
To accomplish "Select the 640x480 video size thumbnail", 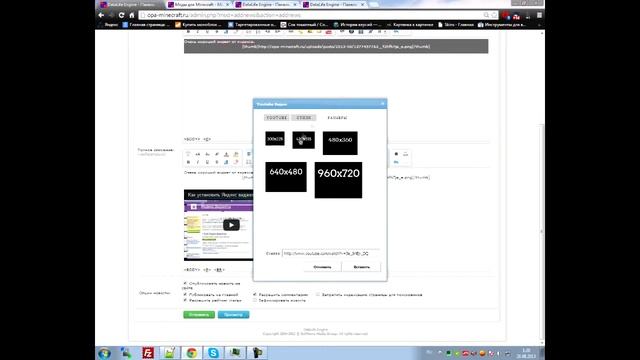I will tap(286, 177).
